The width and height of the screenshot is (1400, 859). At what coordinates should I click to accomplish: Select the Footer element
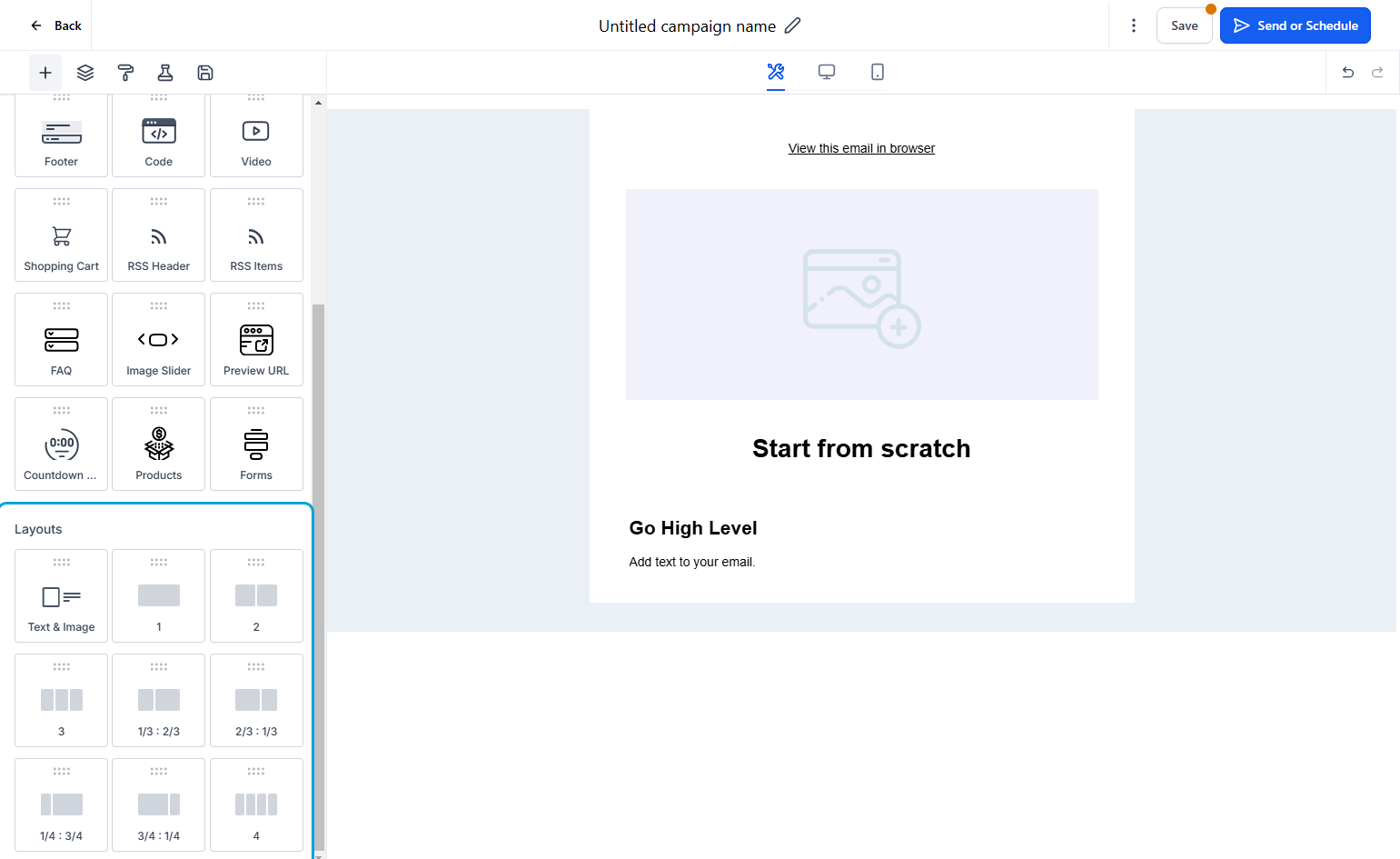coord(61,135)
